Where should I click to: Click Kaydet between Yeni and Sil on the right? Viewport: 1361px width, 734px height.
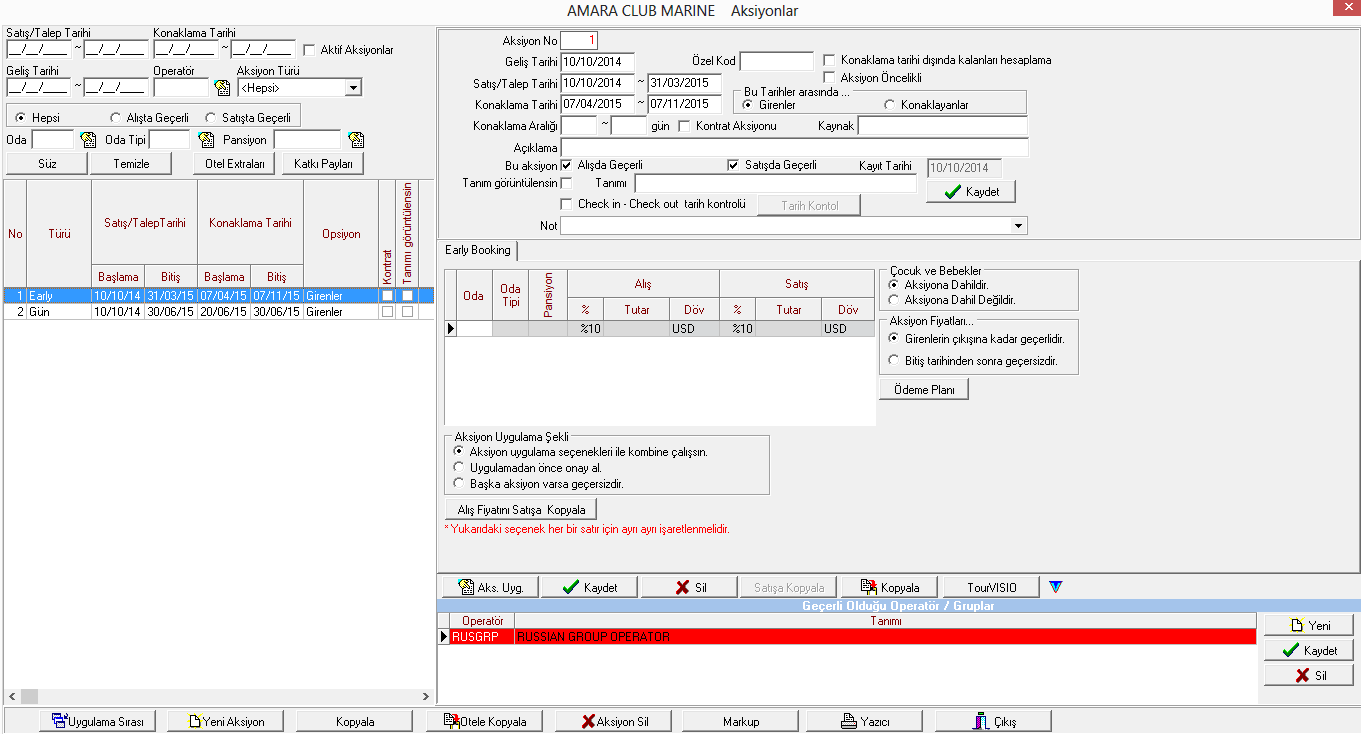coord(1309,650)
